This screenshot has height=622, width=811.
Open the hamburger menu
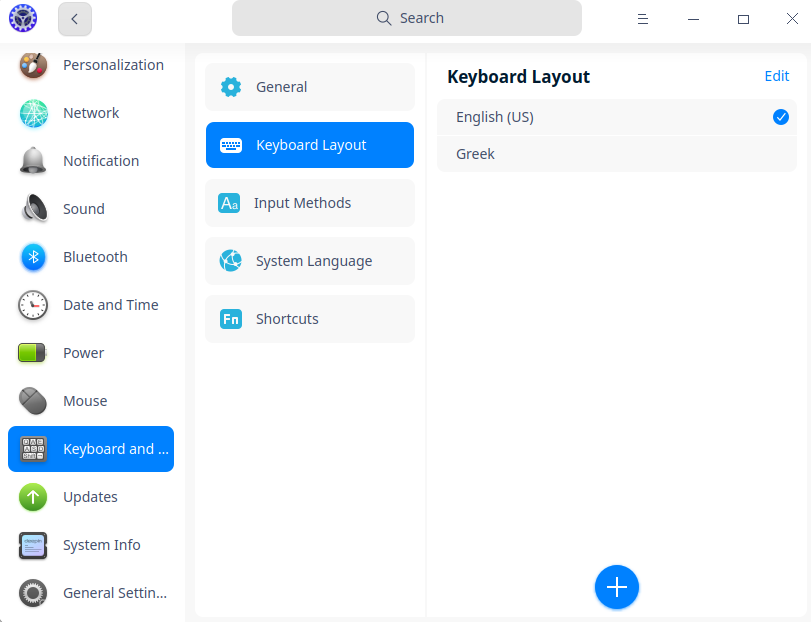[x=643, y=19]
